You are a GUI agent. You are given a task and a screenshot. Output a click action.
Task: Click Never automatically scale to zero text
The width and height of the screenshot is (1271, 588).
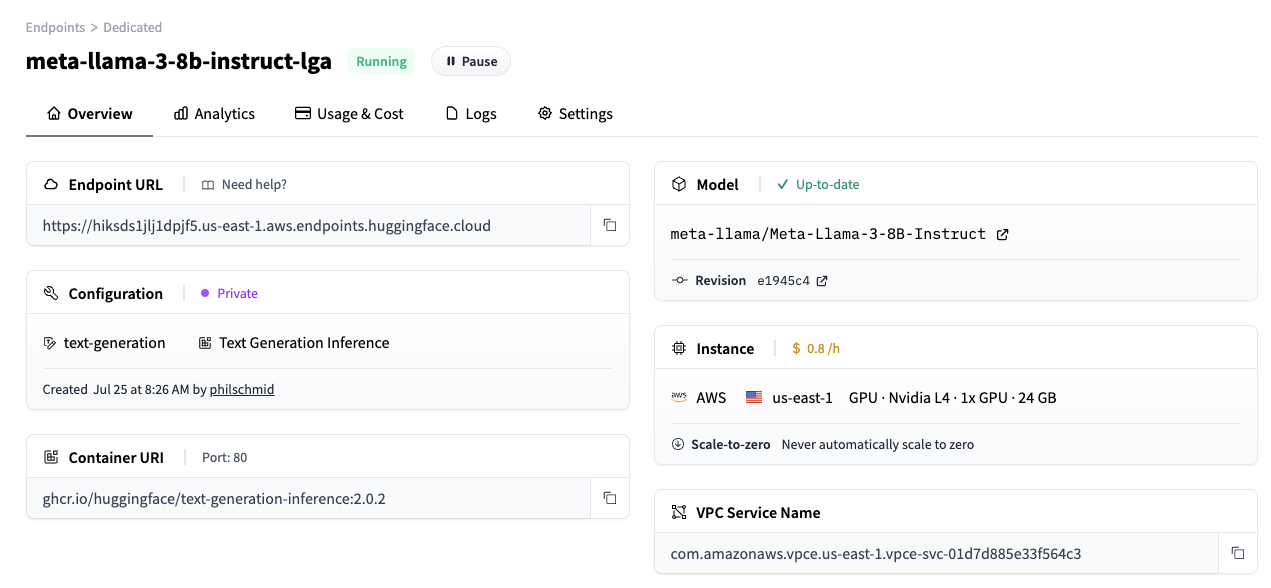click(x=877, y=444)
